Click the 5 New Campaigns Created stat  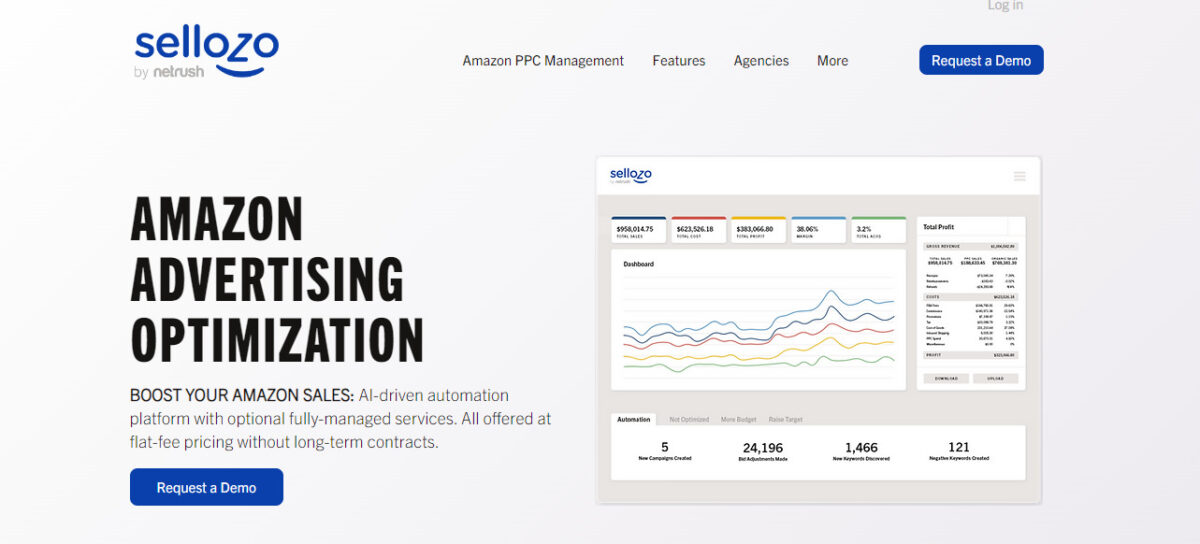[x=665, y=451]
